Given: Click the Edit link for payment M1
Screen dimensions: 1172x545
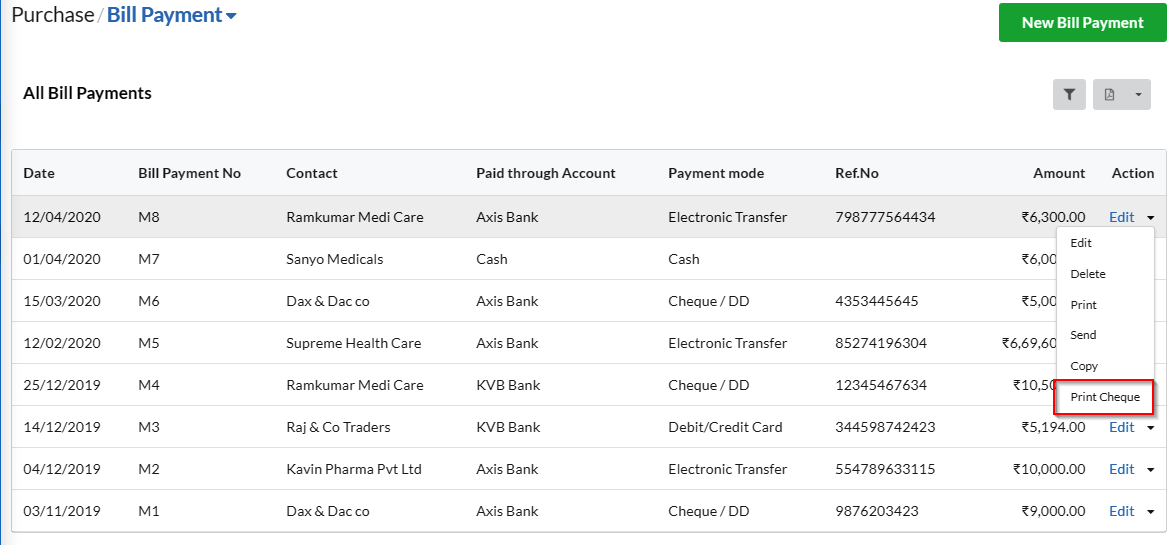Looking at the screenshot, I should coord(1121,511).
